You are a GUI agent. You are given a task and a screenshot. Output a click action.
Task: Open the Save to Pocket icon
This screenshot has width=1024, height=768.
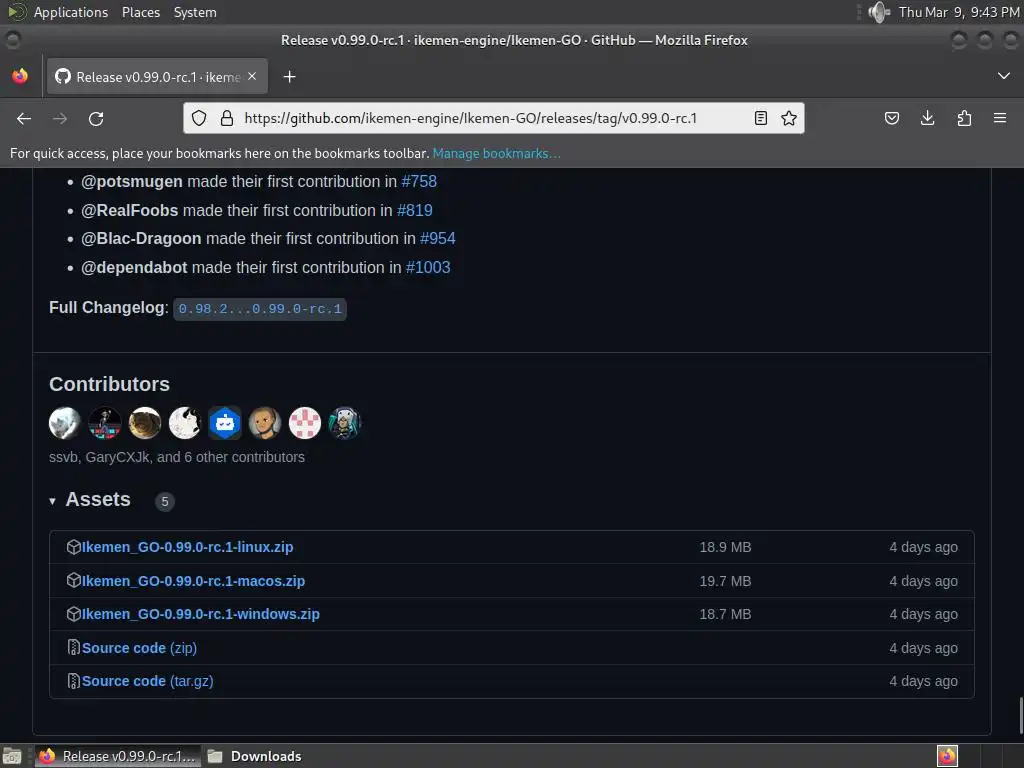click(x=891, y=118)
